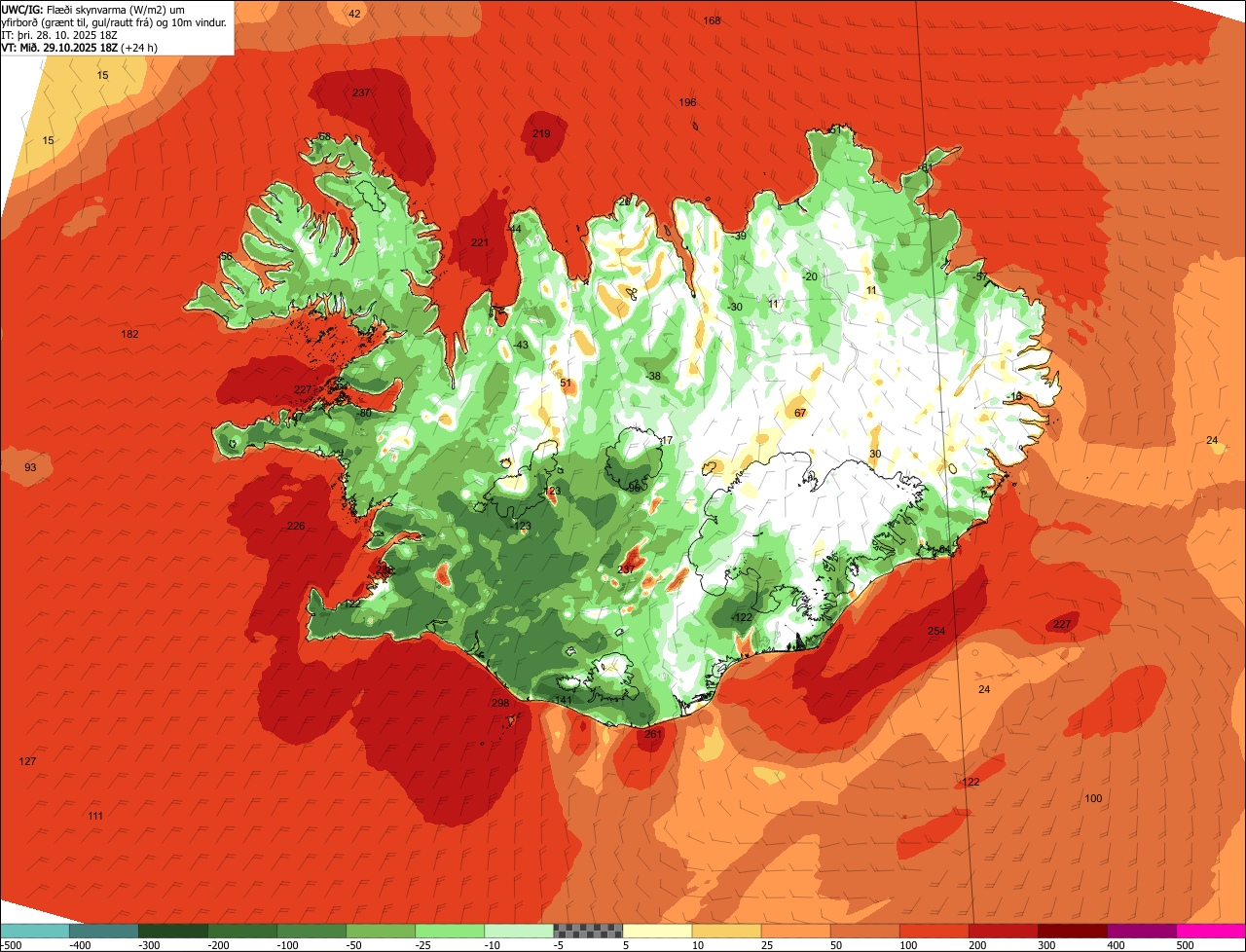Click the light teal swatch between -500 and -400
Image resolution: width=1246 pixels, height=952 pixels.
coord(35,931)
